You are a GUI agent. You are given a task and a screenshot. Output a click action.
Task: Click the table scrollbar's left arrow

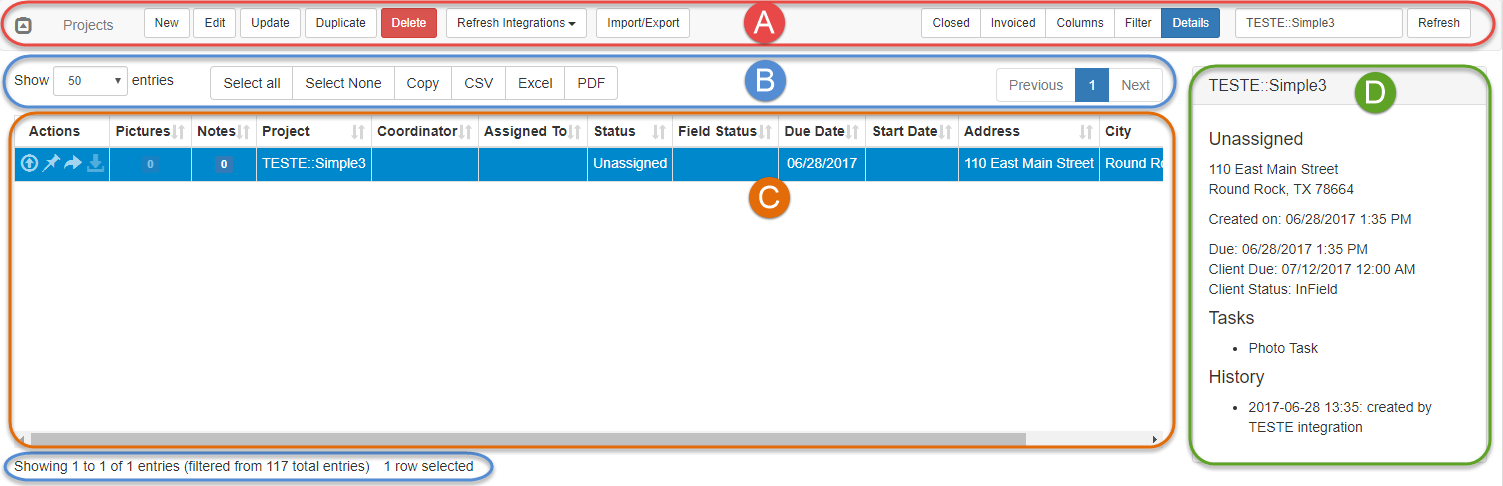[x=21, y=439]
